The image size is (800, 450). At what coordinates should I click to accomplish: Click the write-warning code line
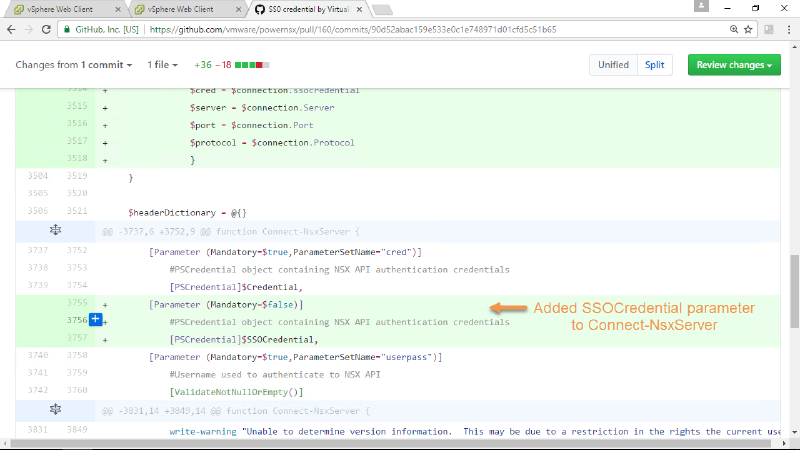(x=474, y=432)
